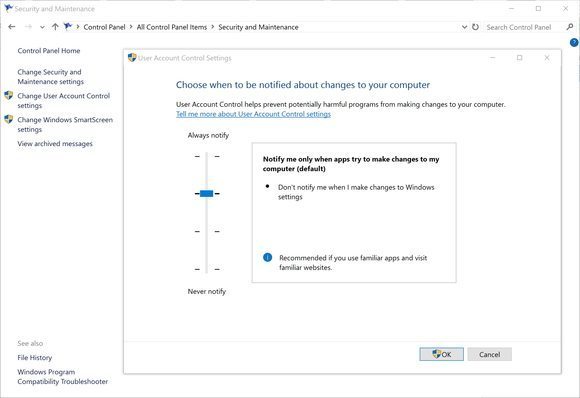The image size is (580, 398).
Task: Open Tell me more about UAC settings link
Action: 253,114
